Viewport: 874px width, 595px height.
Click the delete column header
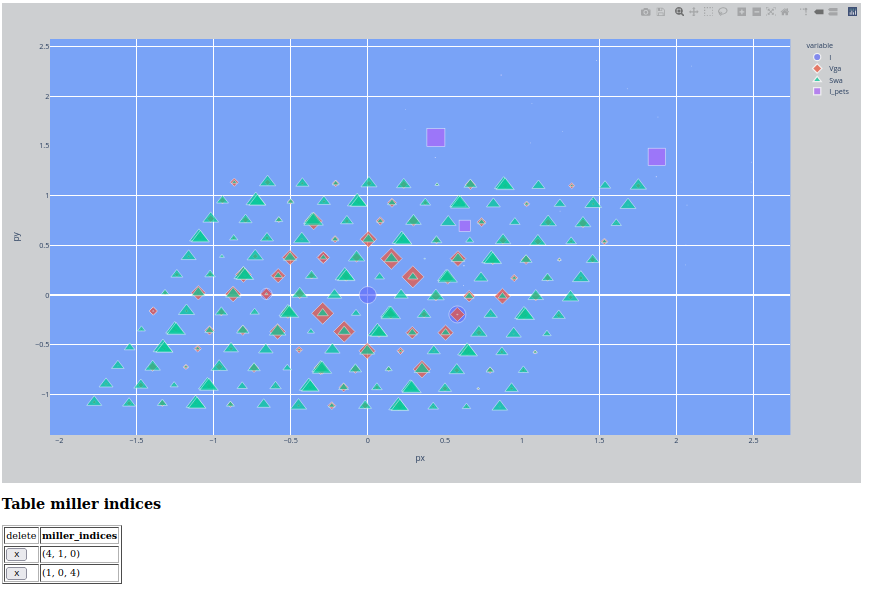(x=21, y=536)
